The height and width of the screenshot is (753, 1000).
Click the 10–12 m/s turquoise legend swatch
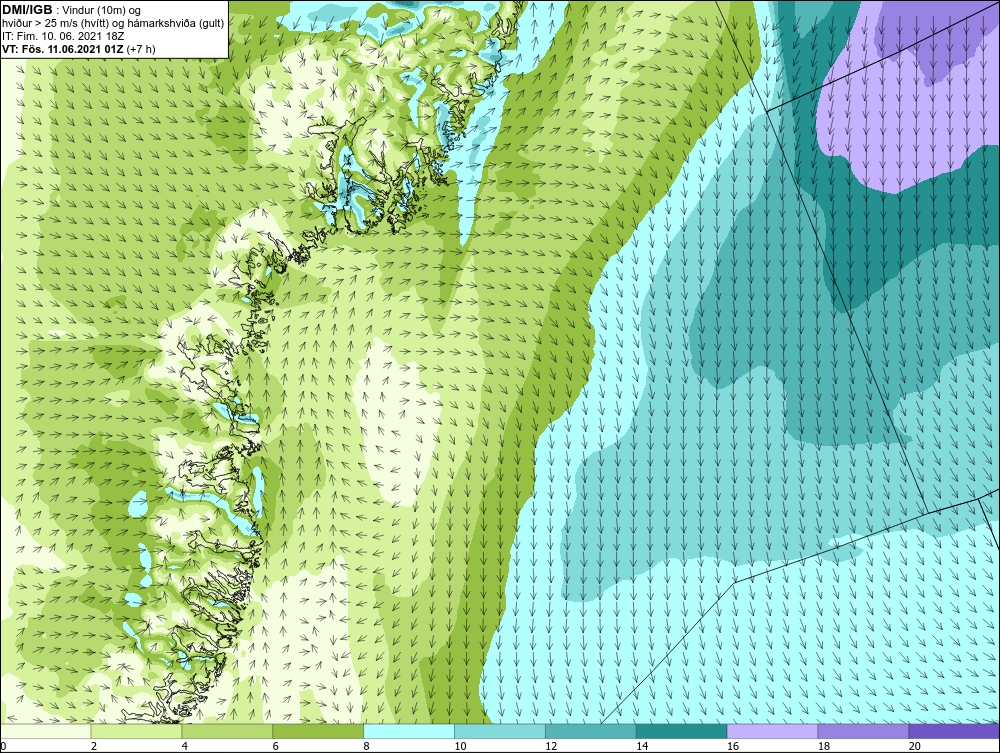click(500, 731)
